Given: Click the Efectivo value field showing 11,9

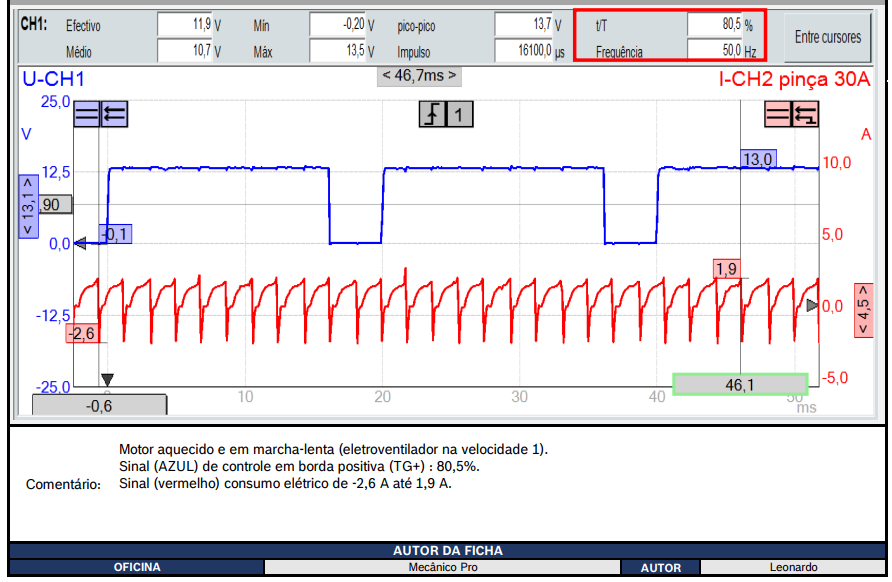Looking at the screenshot, I should 187,25.
